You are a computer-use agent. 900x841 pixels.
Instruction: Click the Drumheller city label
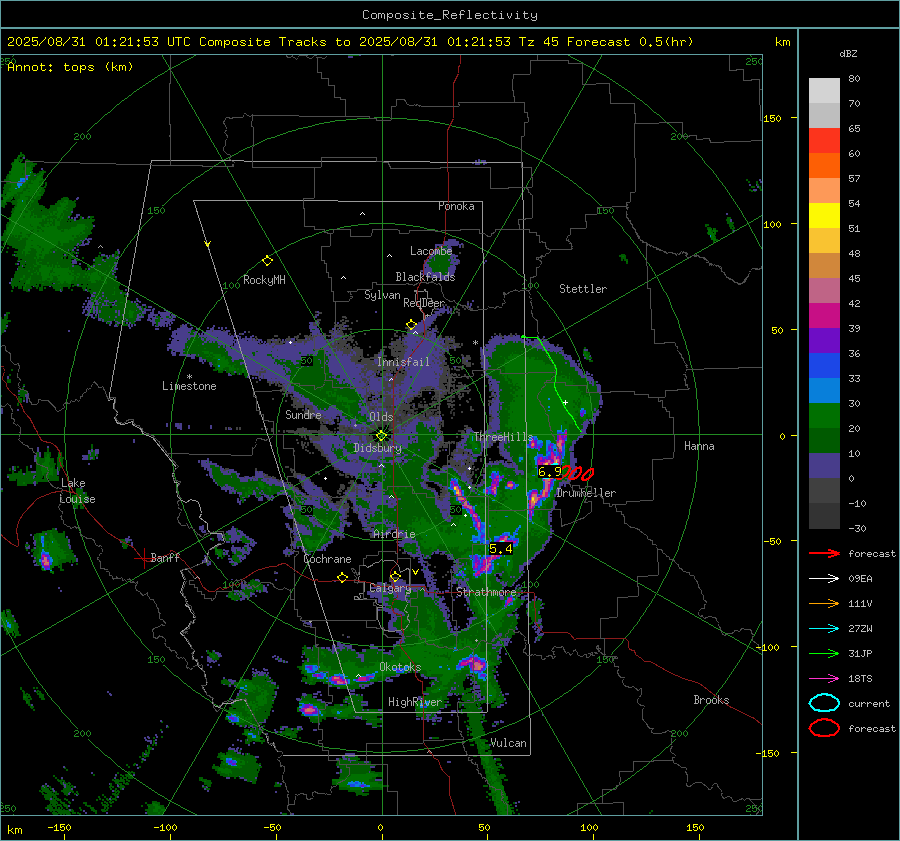point(586,493)
